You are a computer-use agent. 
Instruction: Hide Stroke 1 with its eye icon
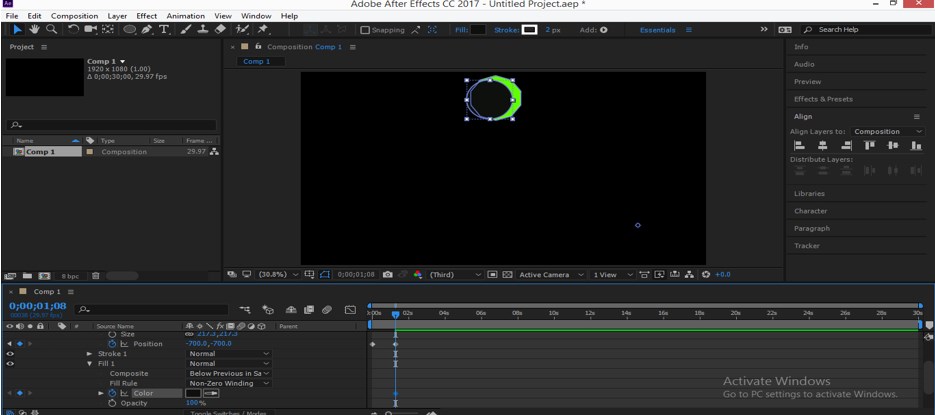(10, 354)
